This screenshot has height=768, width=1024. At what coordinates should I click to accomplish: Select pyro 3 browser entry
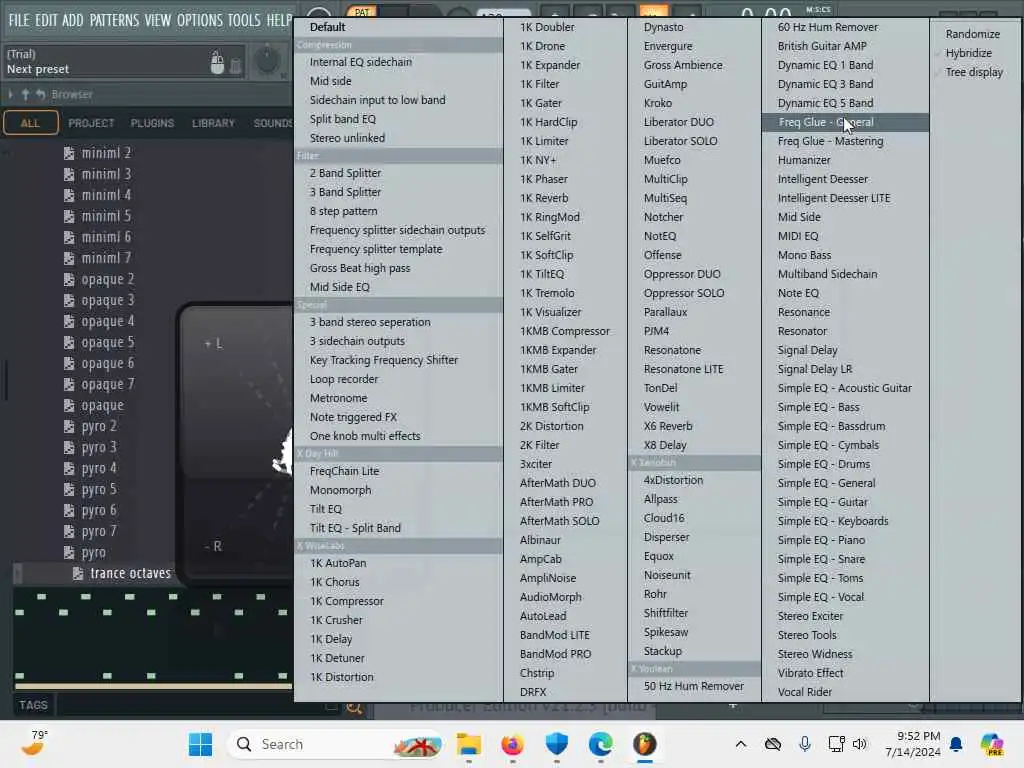click(x=99, y=447)
